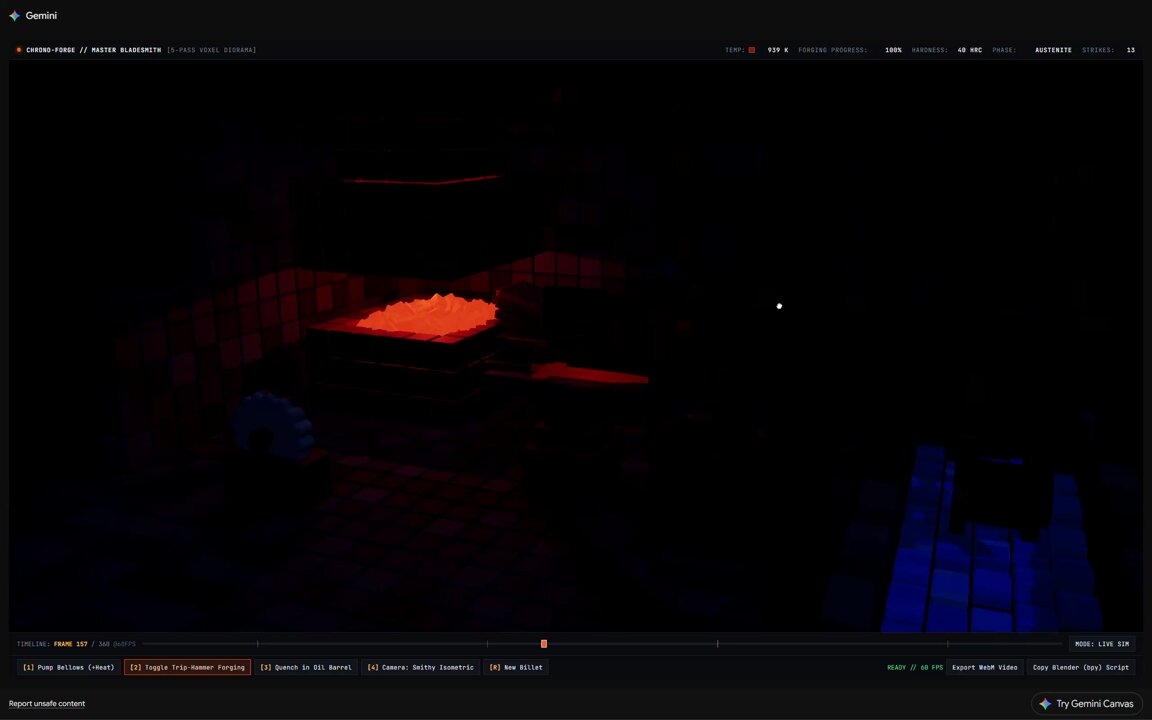Toggle Trip-Hammer Forging mode
1152x720 pixels.
[x=187, y=667]
